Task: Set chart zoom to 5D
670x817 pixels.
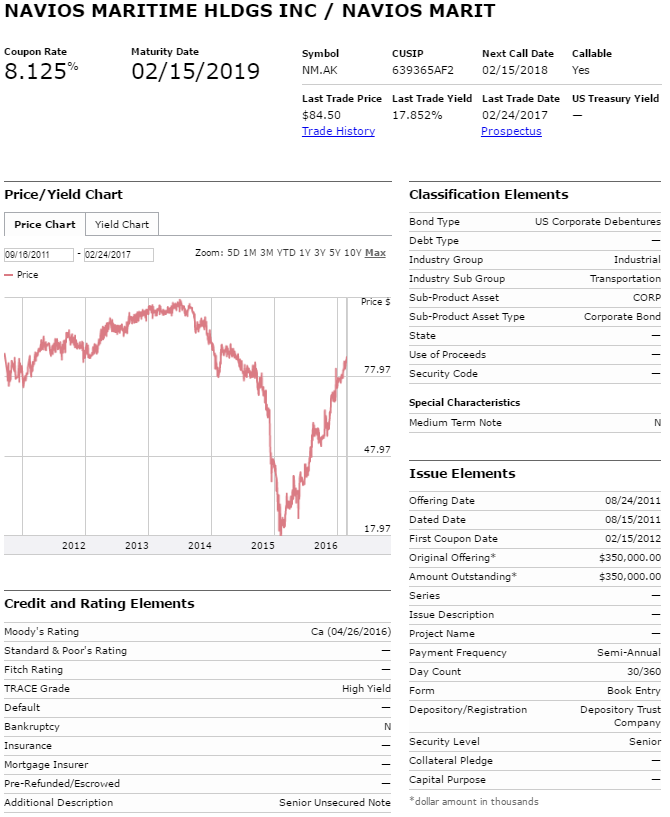Action: 233,253
